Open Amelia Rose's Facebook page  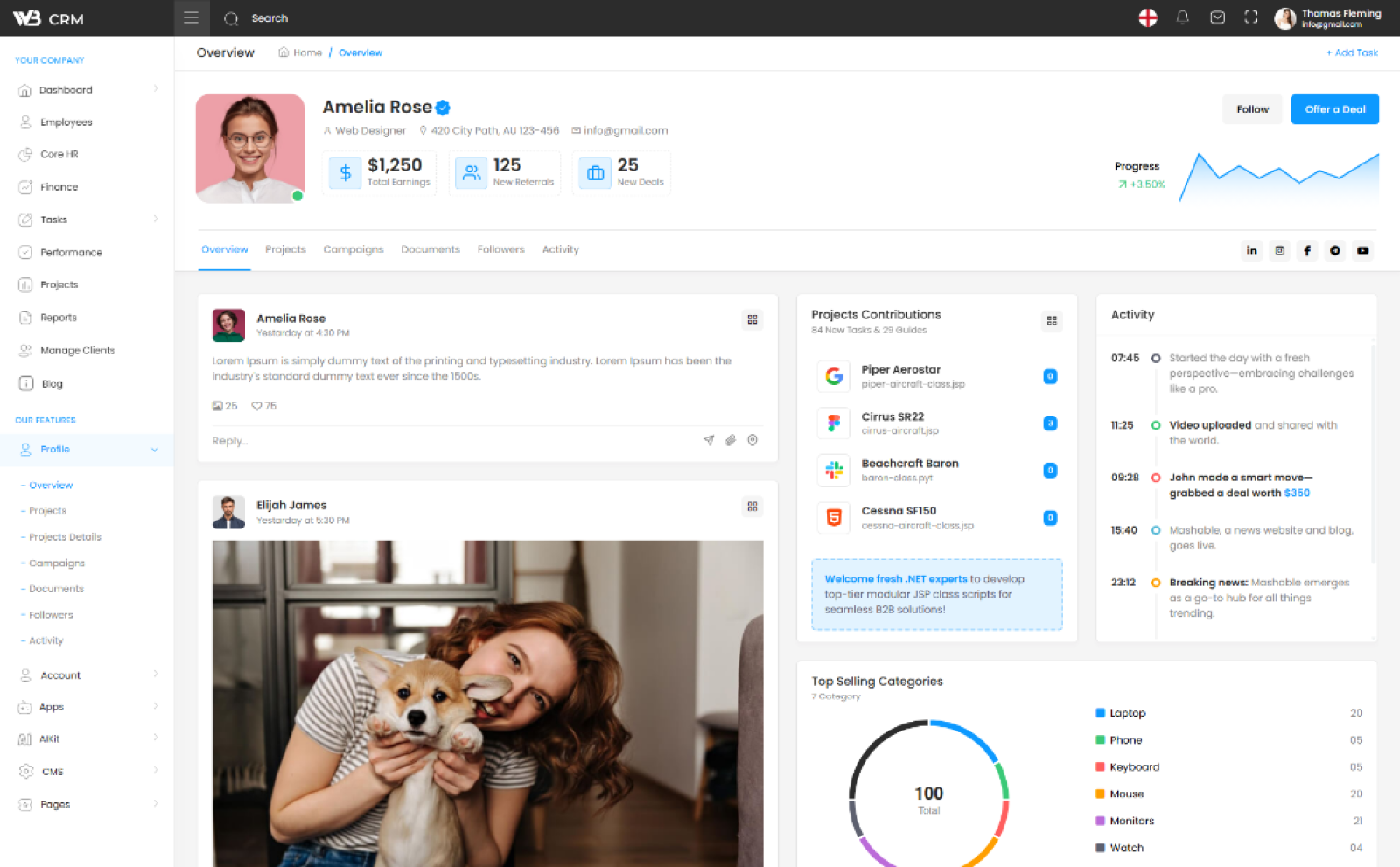point(1307,250)
